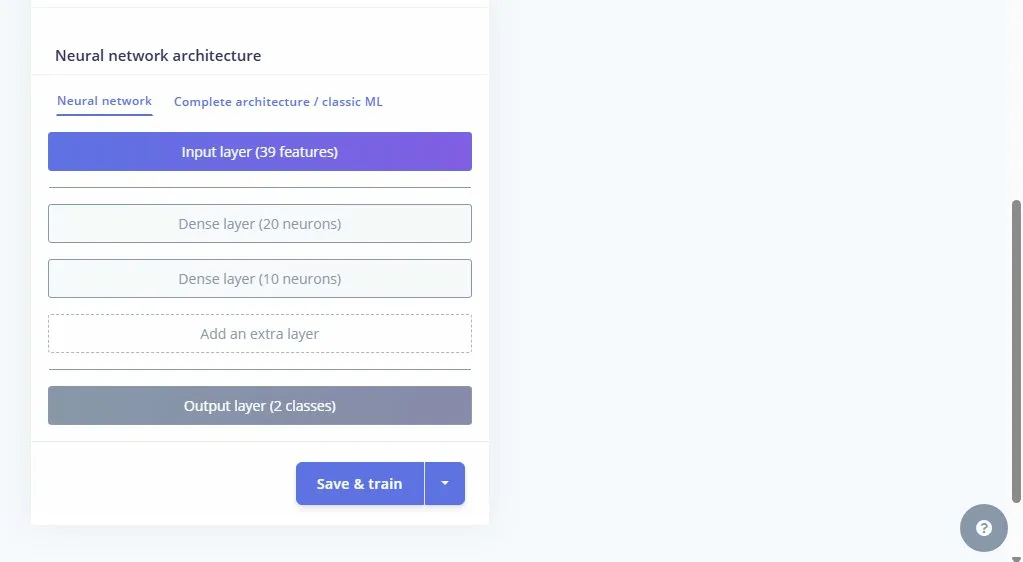Image resolution: width=1023 pixels, height=562 pixels.
Task: Click the divider line above the Output layer
Action: coord(260,370)
